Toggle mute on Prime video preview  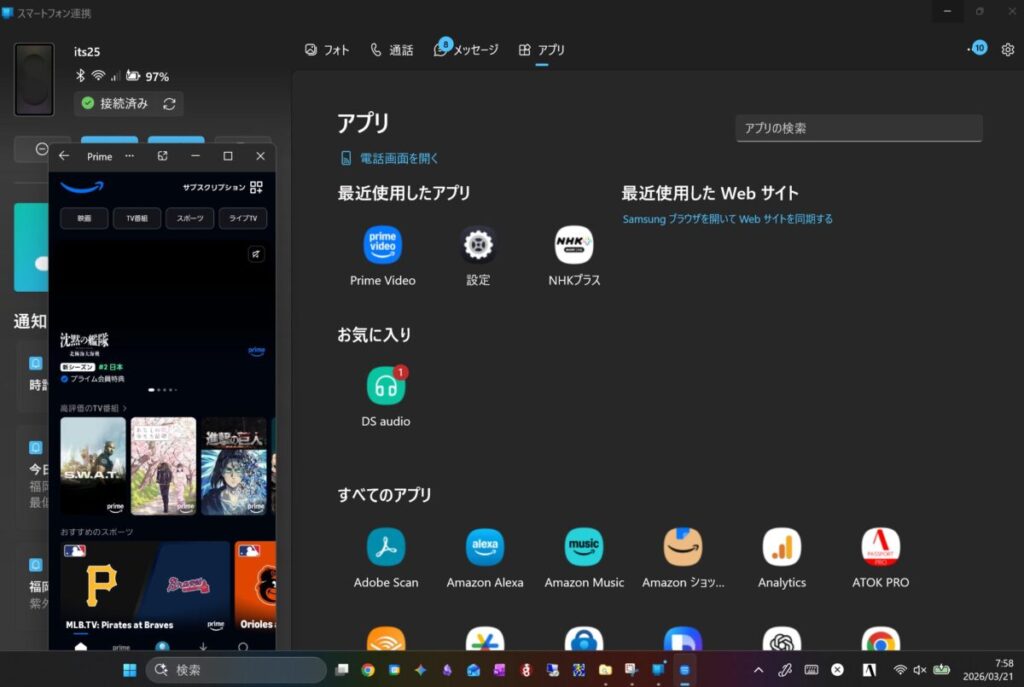click(256, 255)
